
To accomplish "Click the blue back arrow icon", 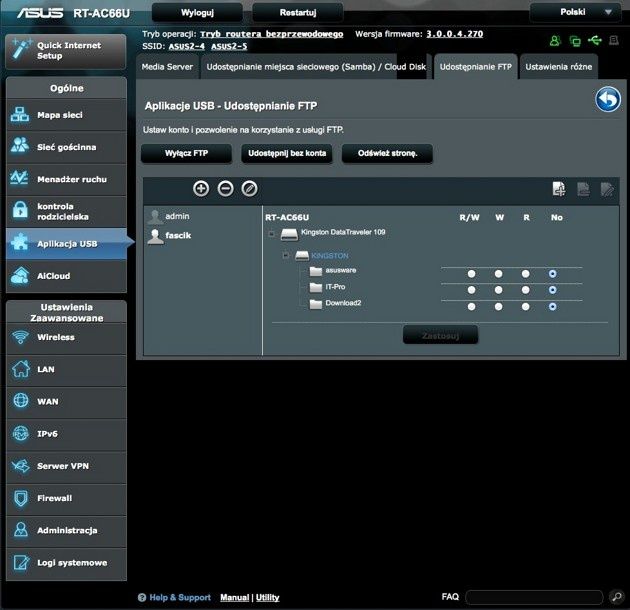I will tap(608, 99).
